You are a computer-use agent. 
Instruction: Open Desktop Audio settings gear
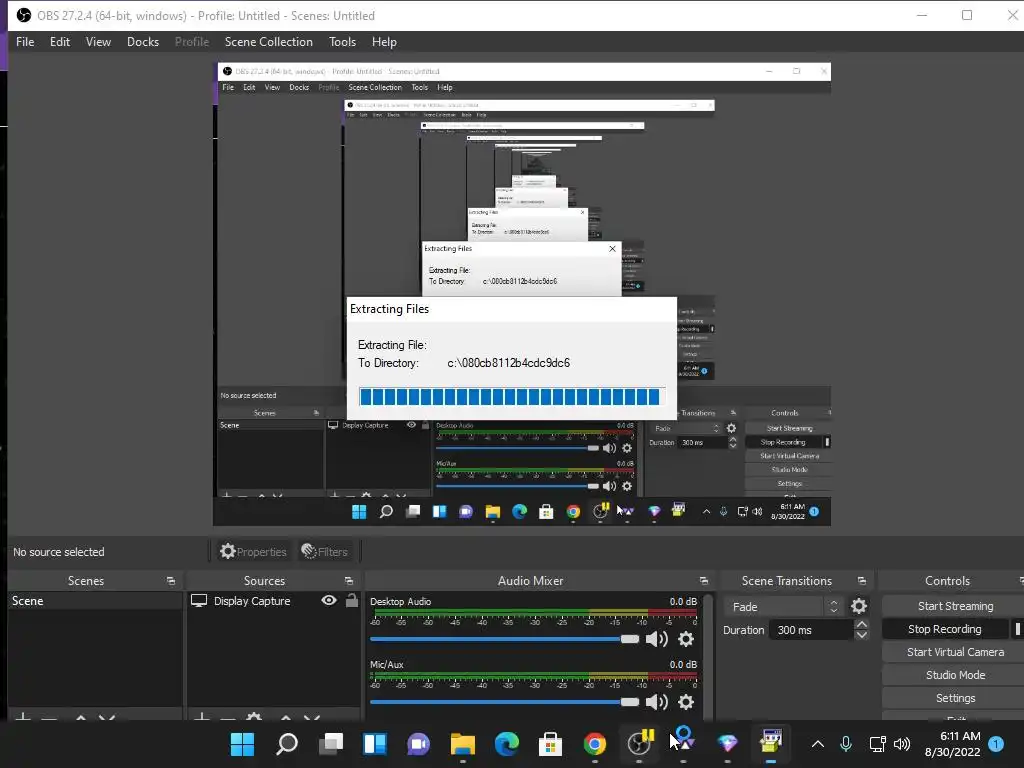click(686, 639)
